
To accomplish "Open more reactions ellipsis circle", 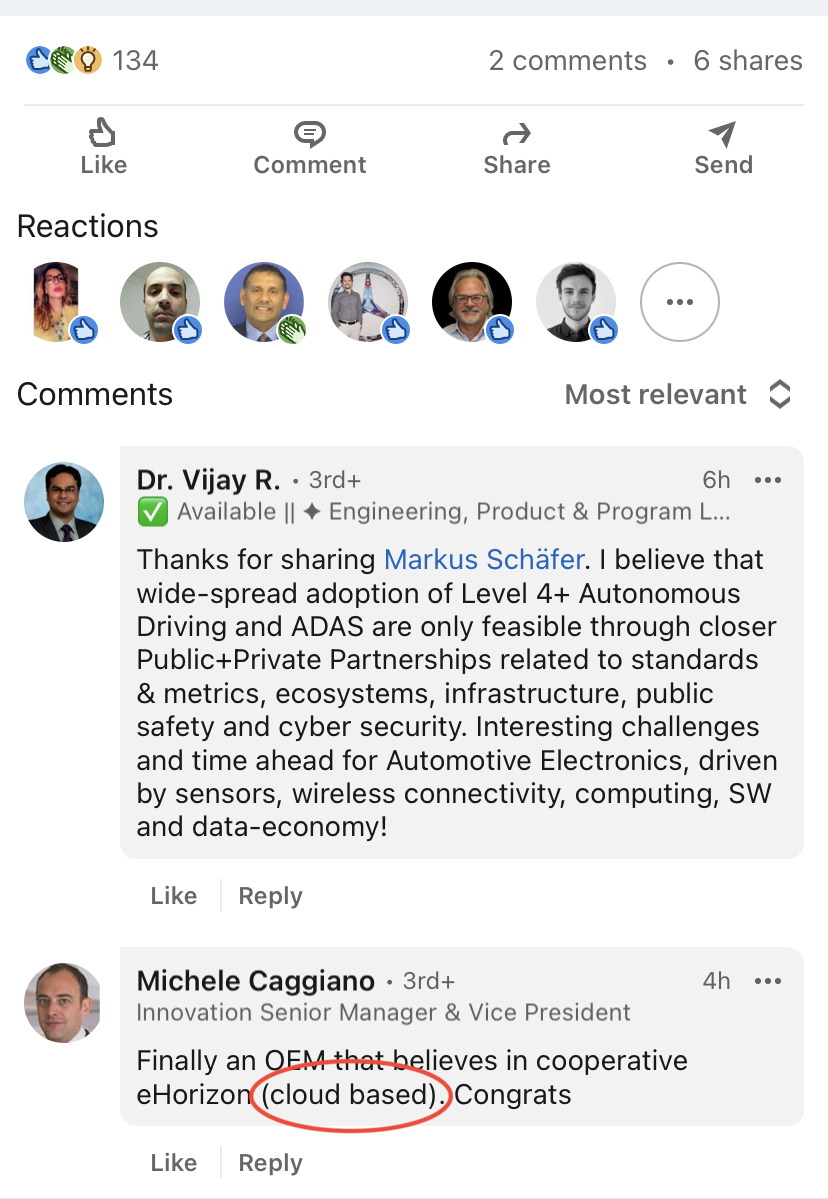I will pos(679,301).
